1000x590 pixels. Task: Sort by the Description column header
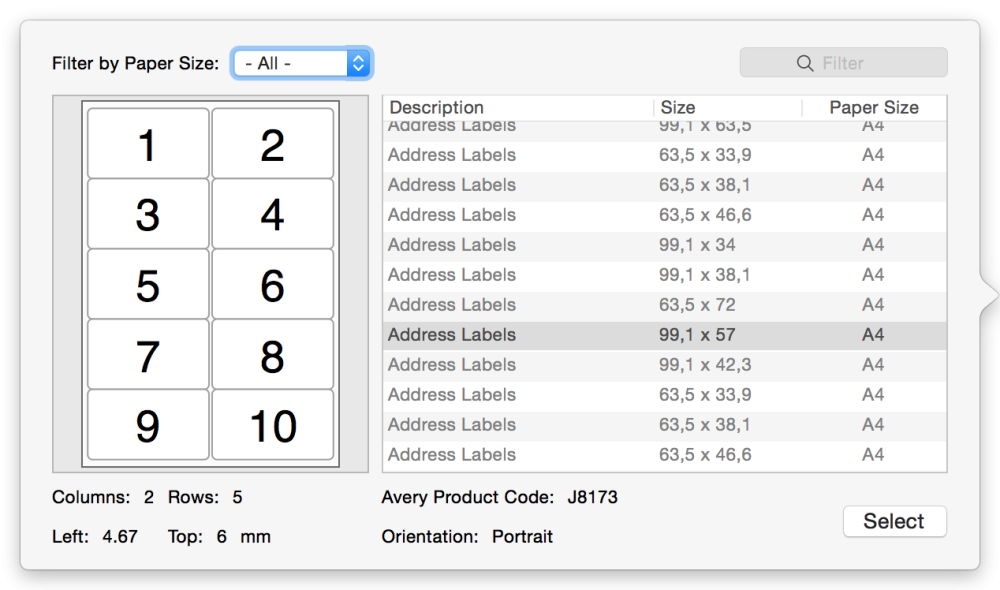tap(438, 107)
